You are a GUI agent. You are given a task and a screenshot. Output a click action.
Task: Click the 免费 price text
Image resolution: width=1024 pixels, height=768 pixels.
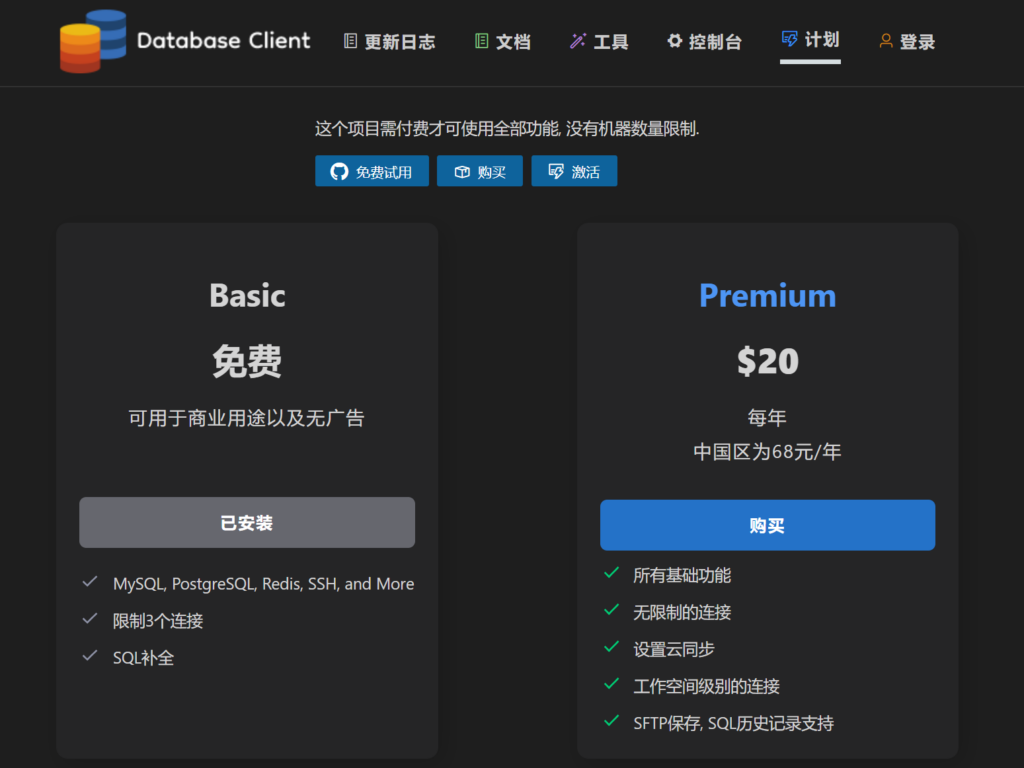click(247, 361)
